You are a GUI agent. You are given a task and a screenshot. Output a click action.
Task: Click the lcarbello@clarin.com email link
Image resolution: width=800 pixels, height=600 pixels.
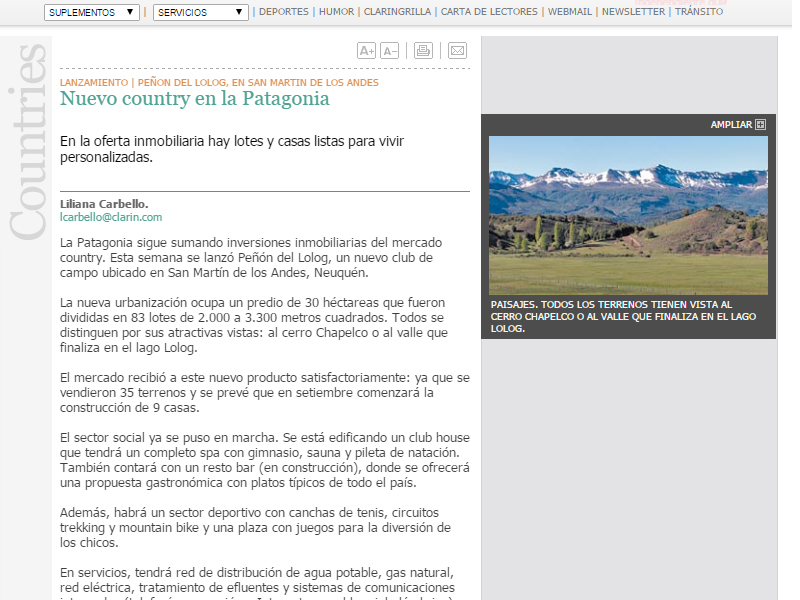coord(111,217)
